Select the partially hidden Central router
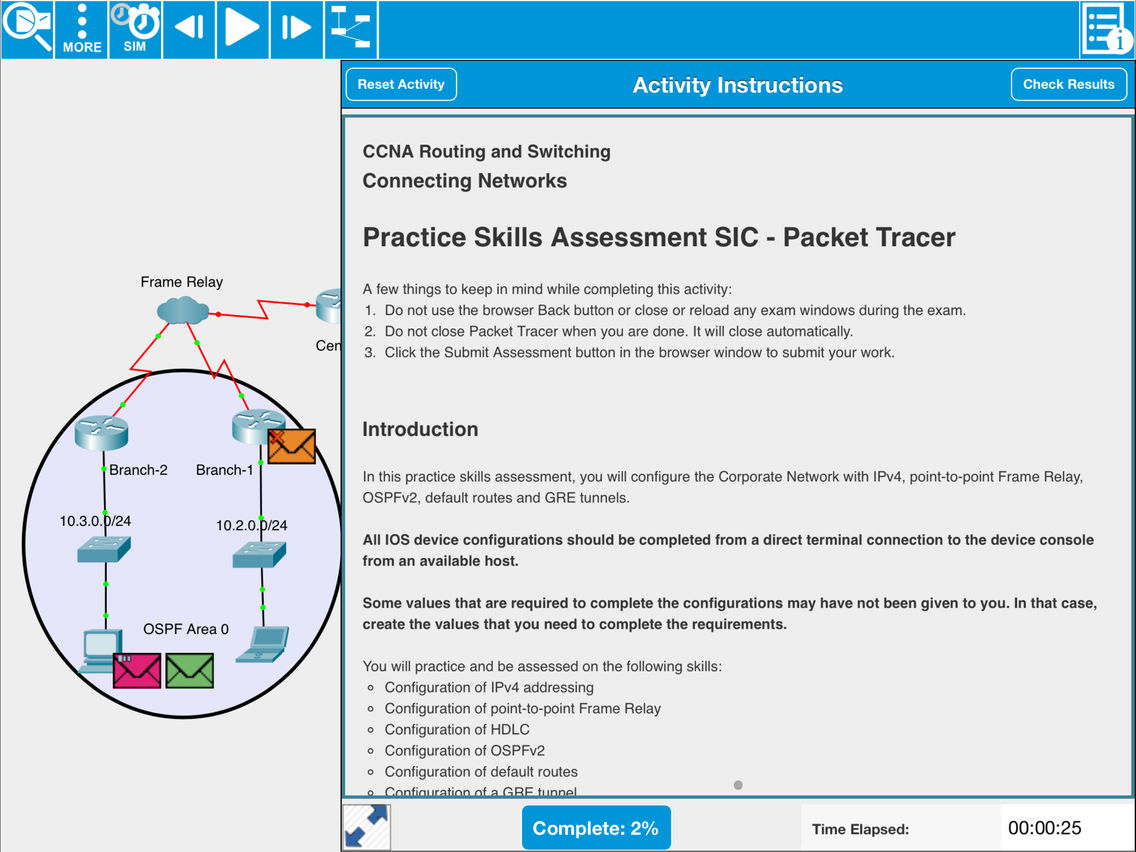The image size is (1136, 852). tap(329, 306)
